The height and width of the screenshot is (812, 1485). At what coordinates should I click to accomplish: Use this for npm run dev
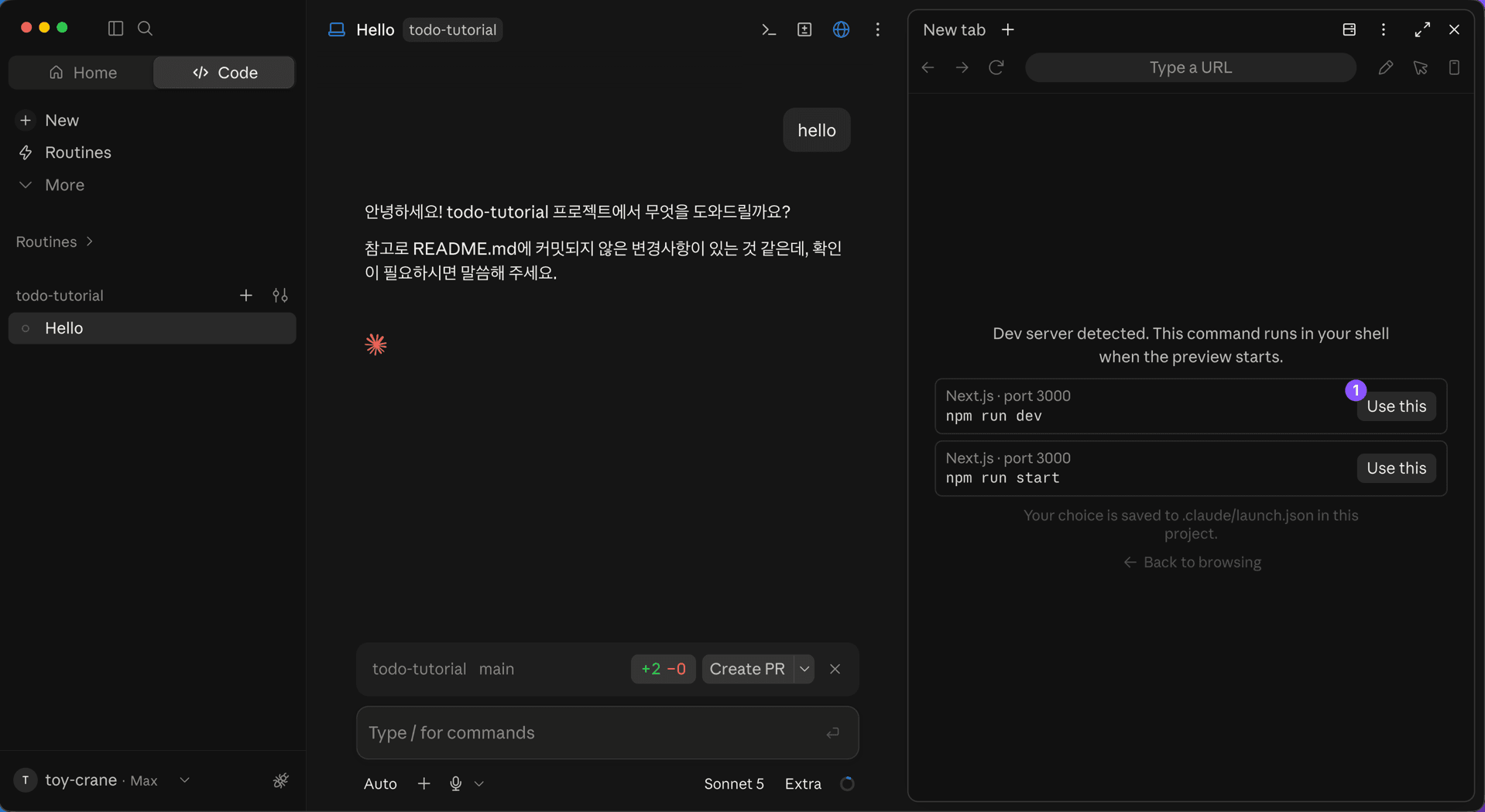click(1396, 406)
